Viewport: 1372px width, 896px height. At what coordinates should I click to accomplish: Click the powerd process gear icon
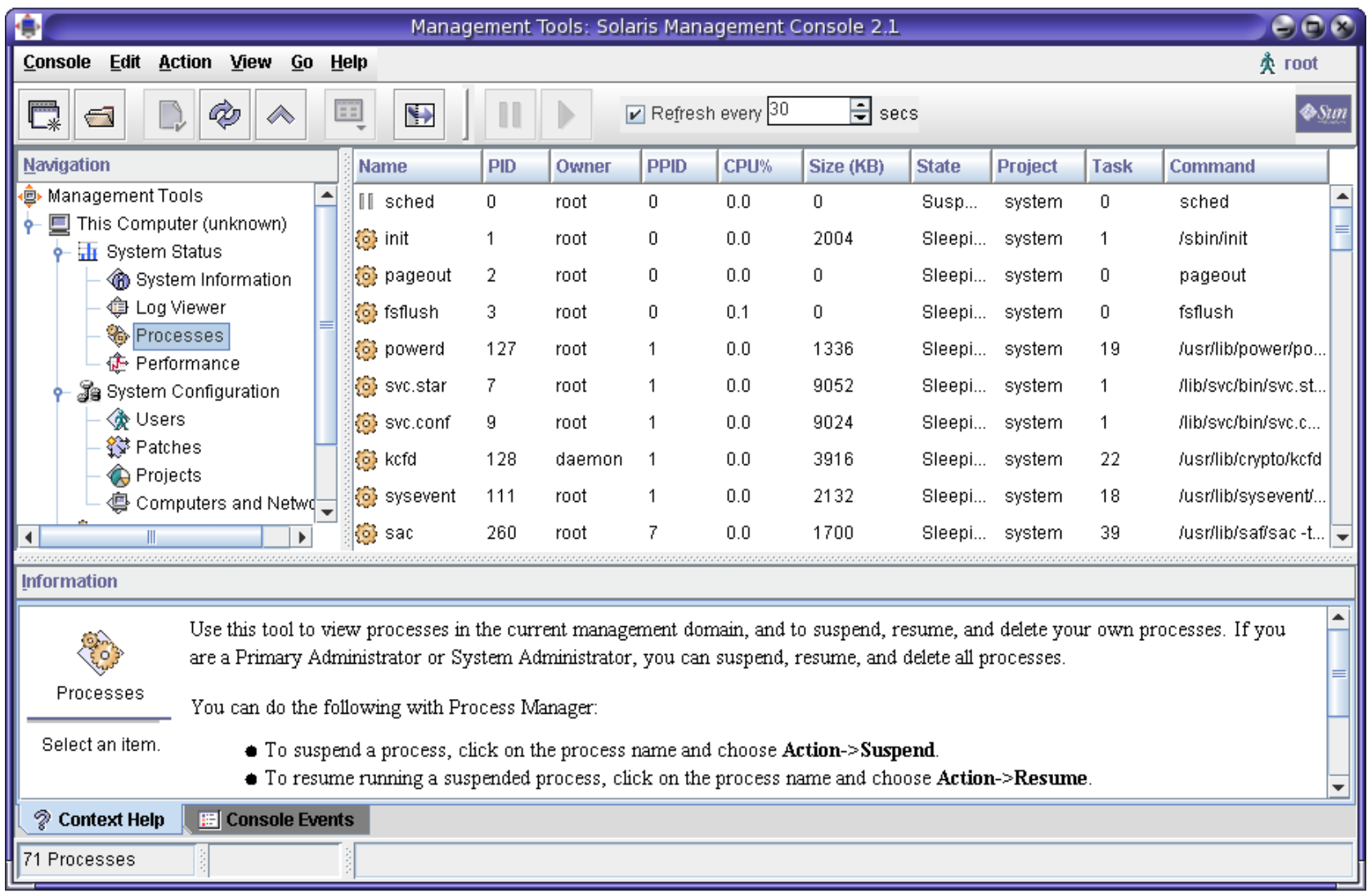point(366,349)
